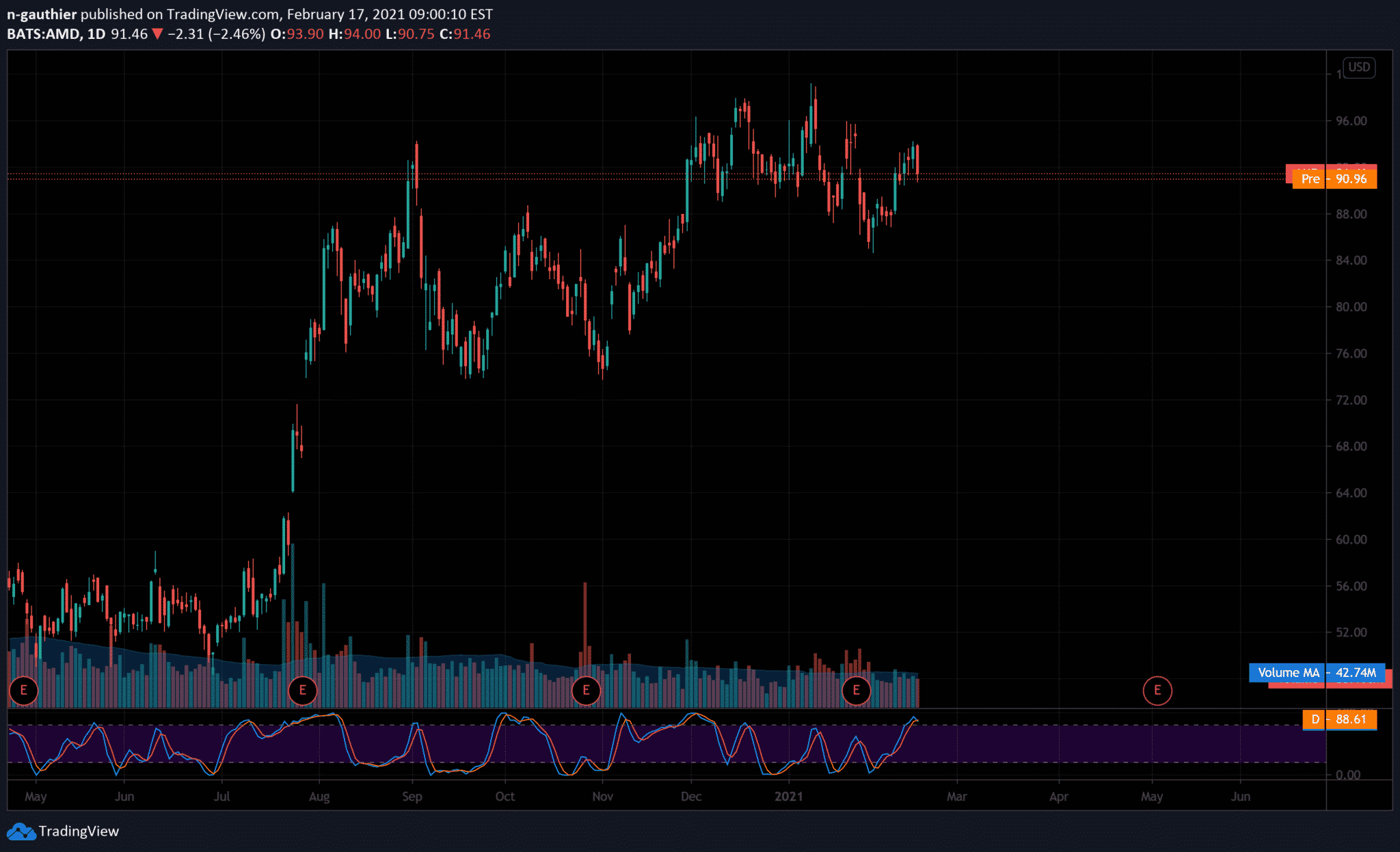The height and width of the screenshot is (852, 1400).
Task: Click the BATS:AMD, 1D symbol text
Action: (56, 34)
